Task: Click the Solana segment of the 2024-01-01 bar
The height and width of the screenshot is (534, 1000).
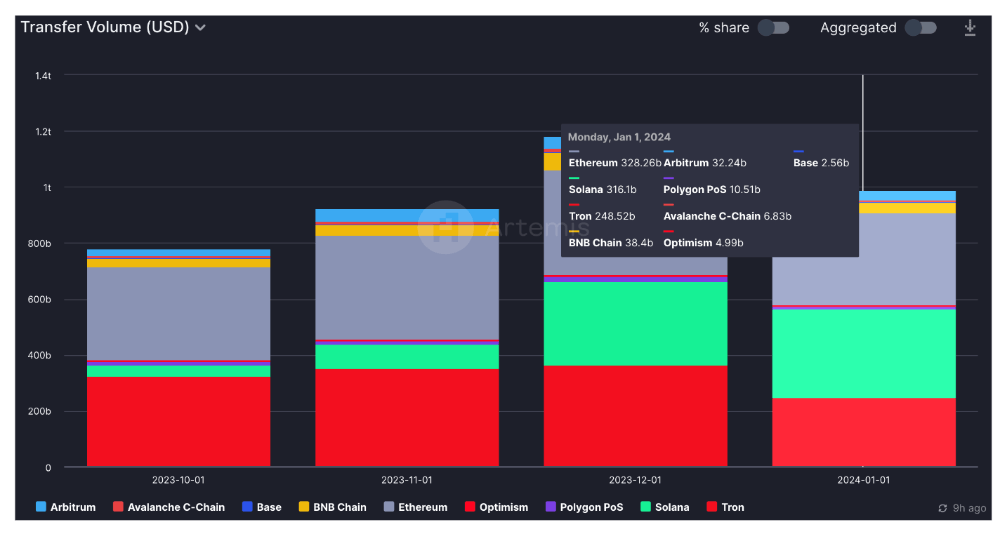Action: click(864, 354)
